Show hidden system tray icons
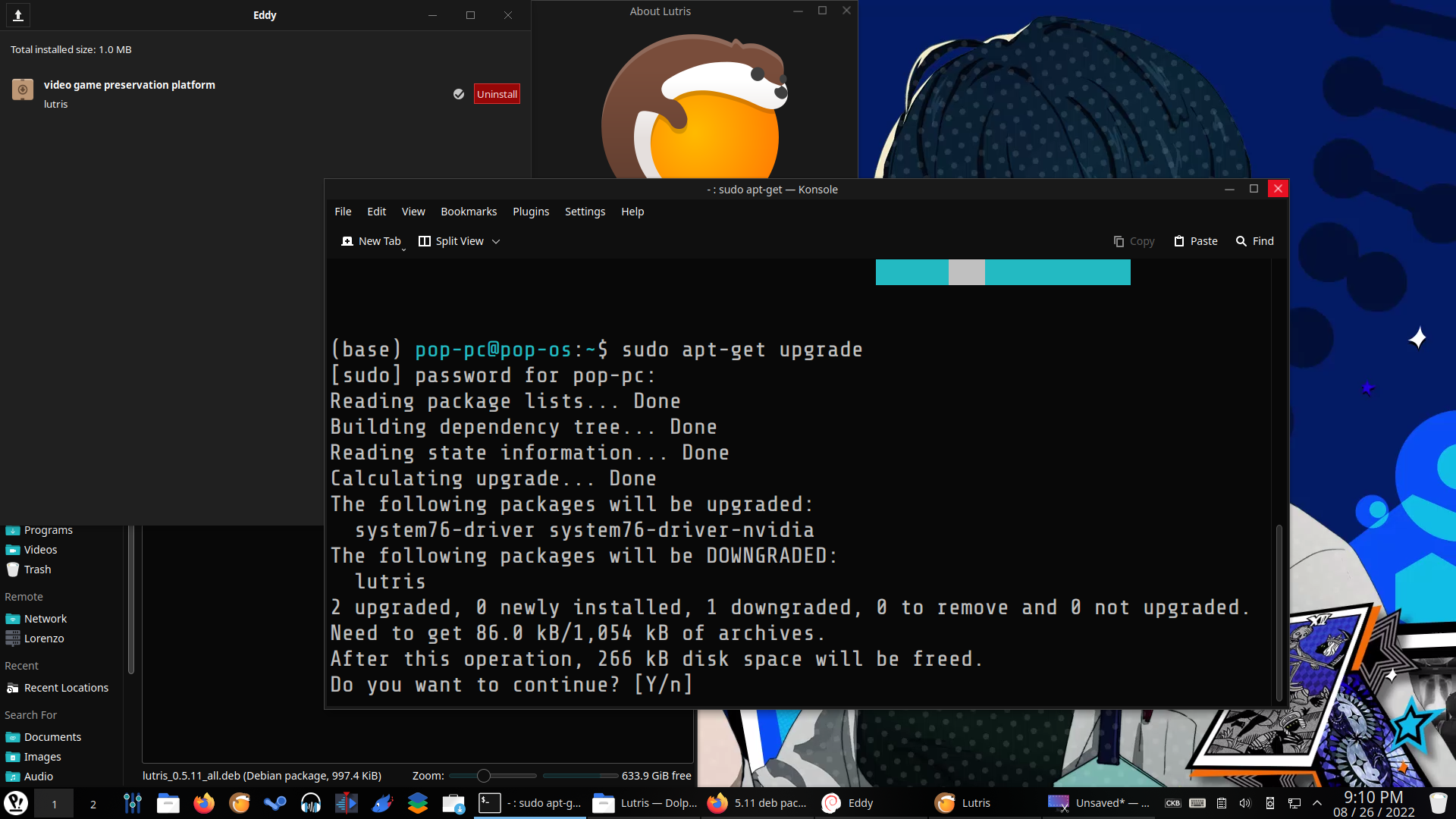 coord(1317,803)
